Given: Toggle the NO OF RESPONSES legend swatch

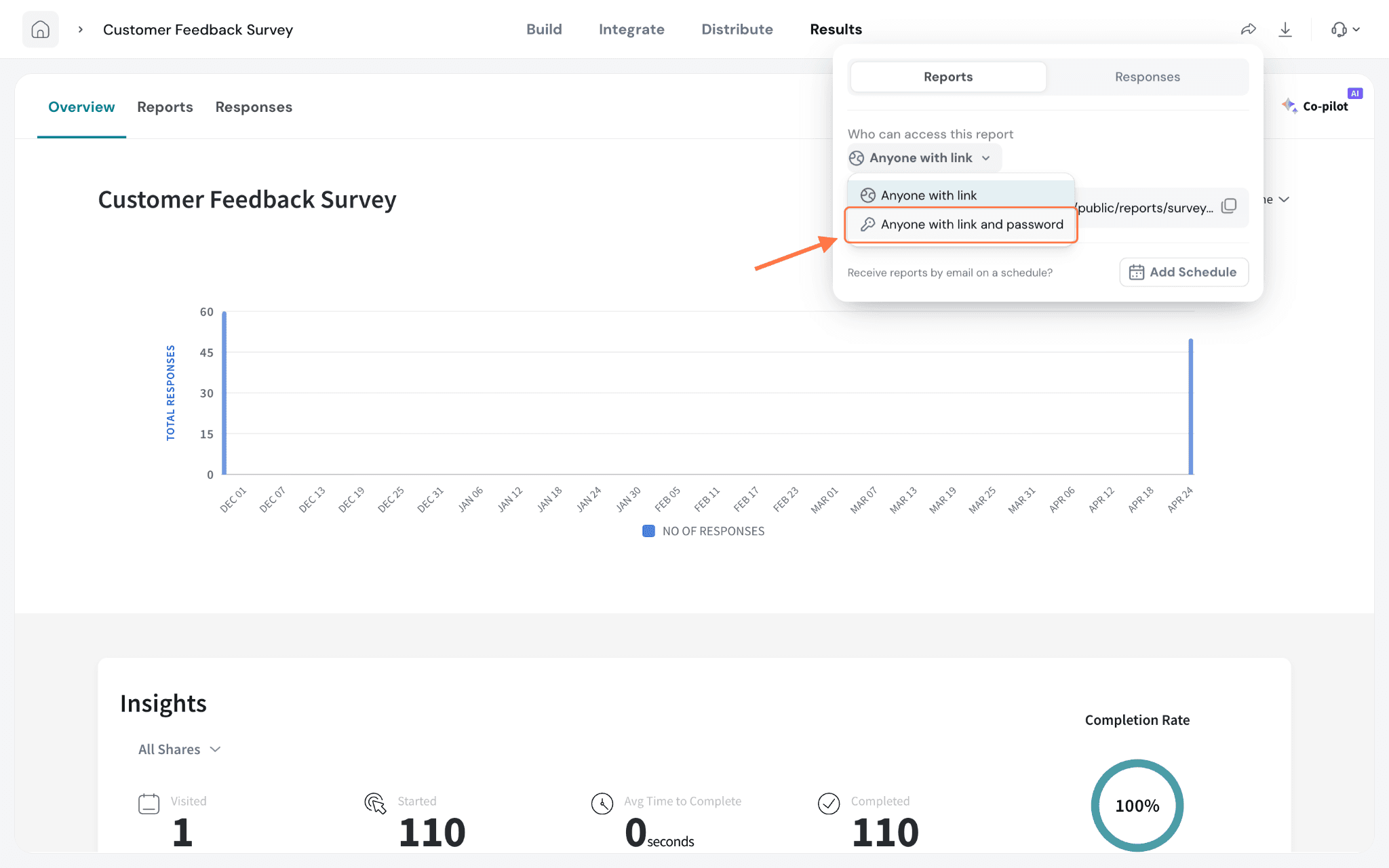Looking at the screenshot, I should [x=648, y=531].
